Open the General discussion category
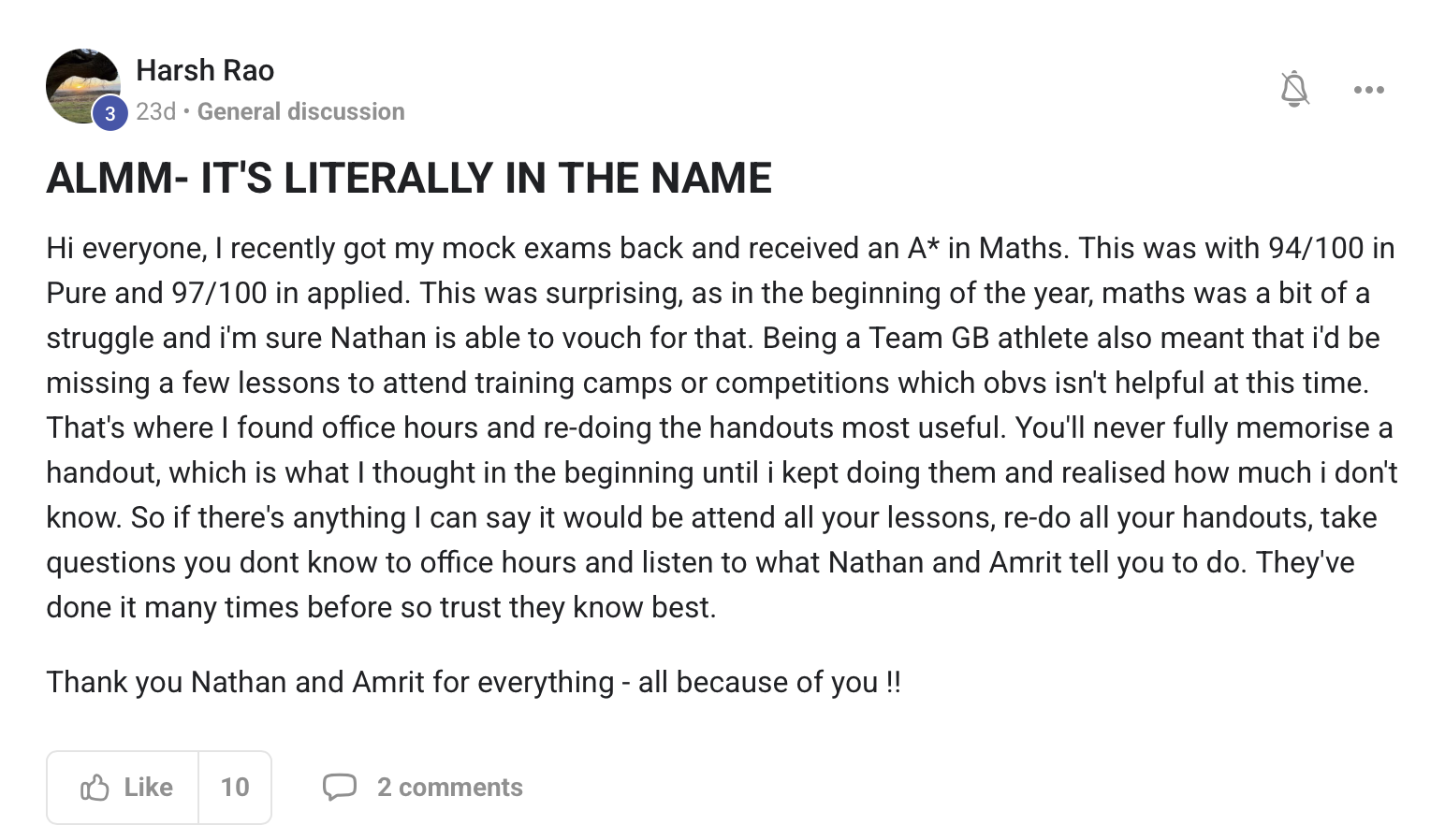Screen dimensions: 1445x840 tap(300, 111)
